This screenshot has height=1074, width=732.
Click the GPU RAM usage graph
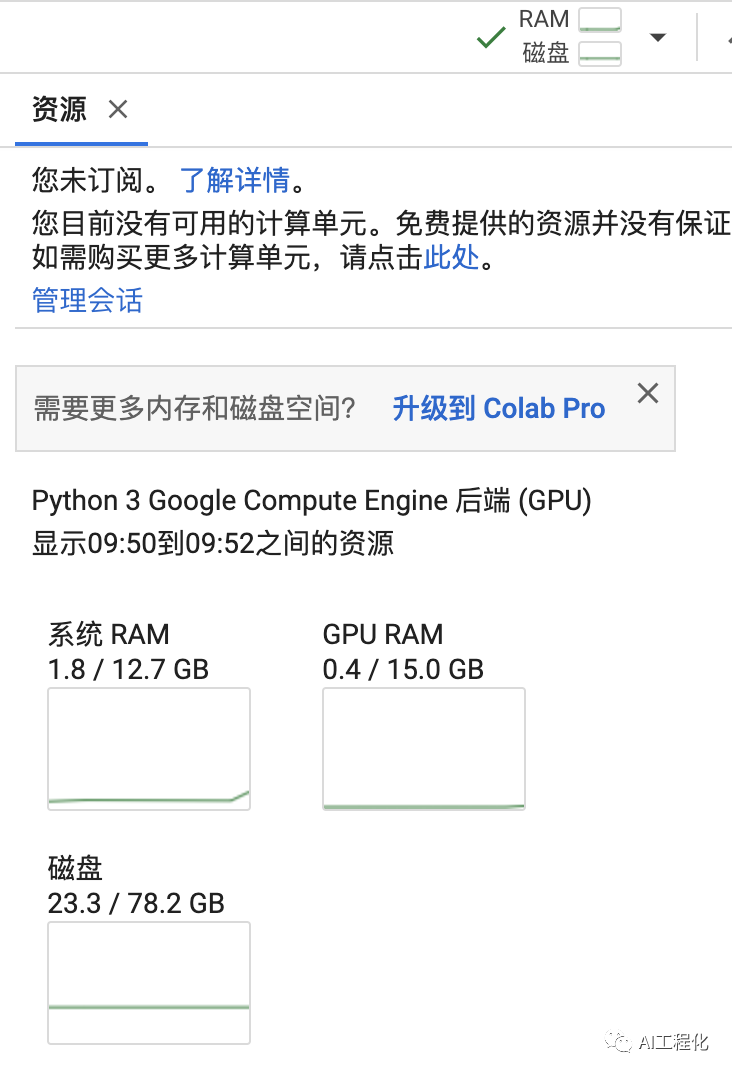click(x=424, y=748)
